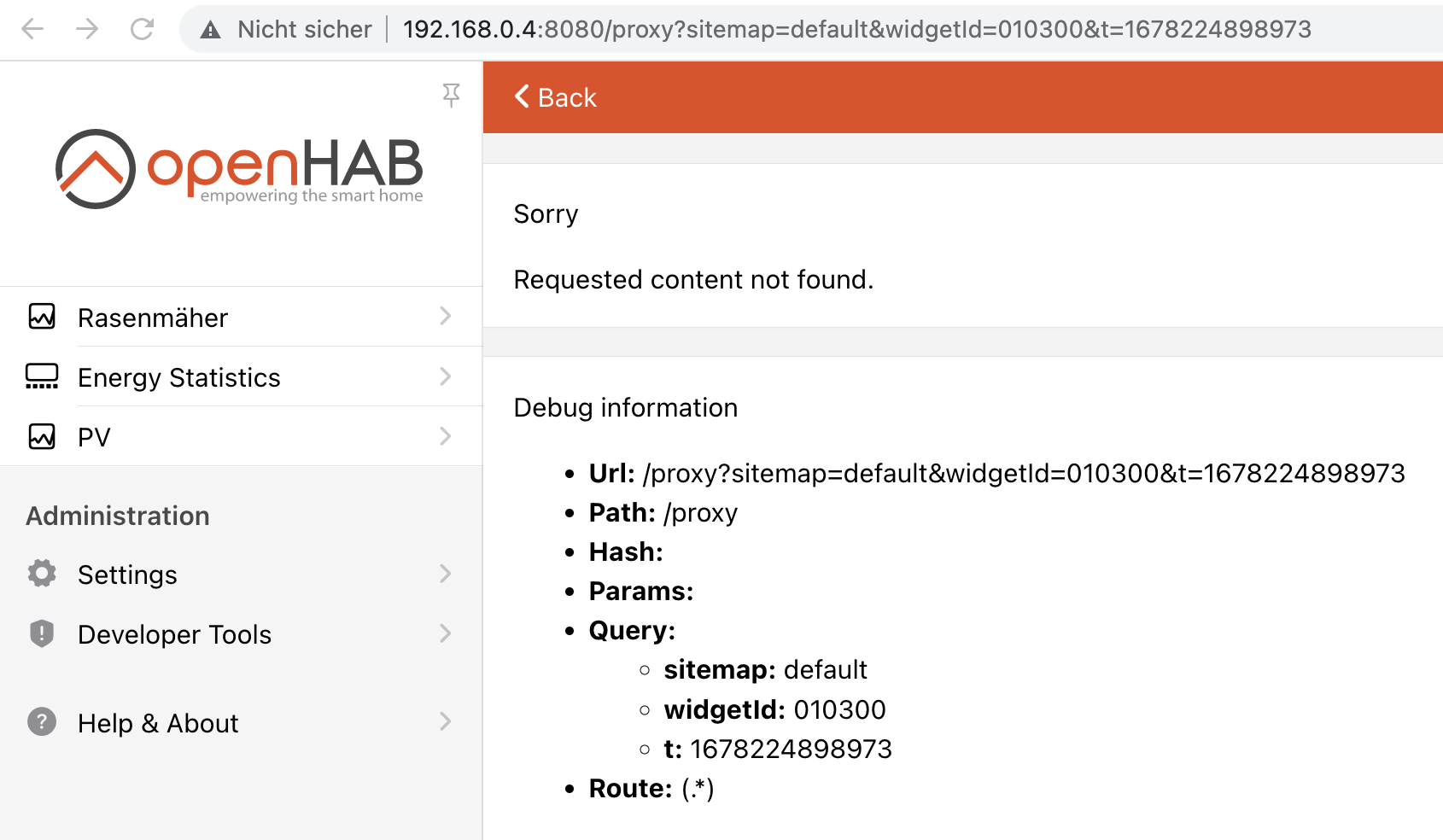Image resolution: width=1443 pixels, height=840 pixels.
Task: Expand Energy Statistics with its chevron
Action: 445,376
